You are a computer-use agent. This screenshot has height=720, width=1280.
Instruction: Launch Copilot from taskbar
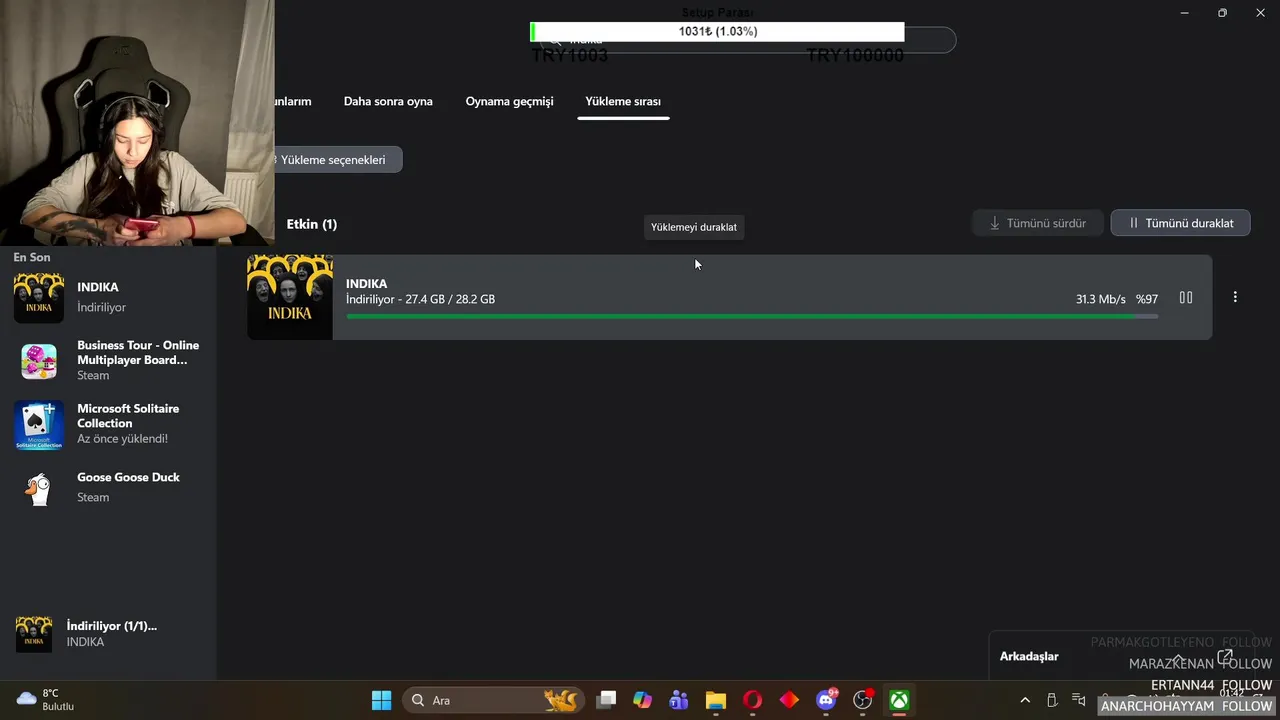(x=642, y=700)
